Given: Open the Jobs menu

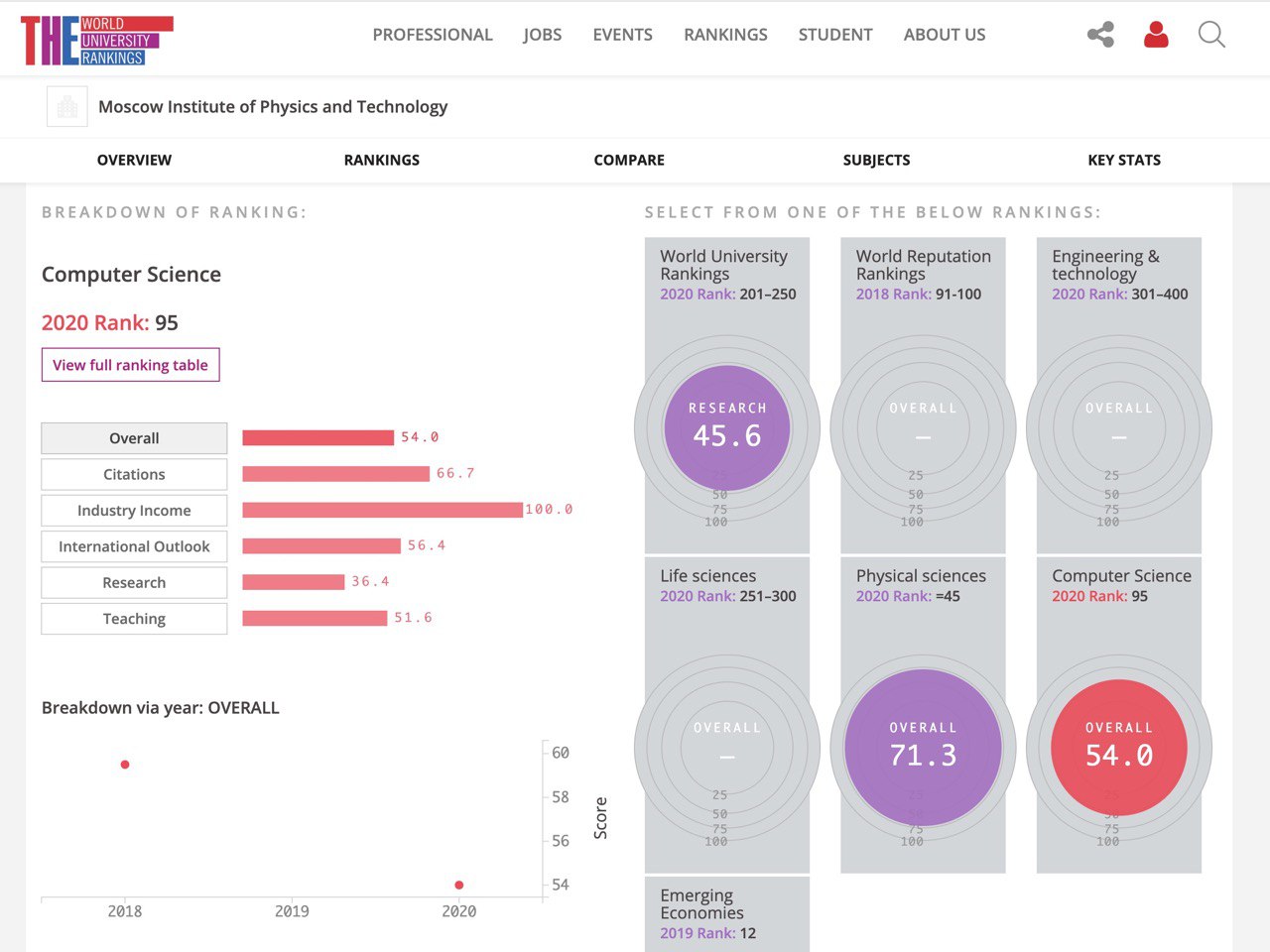Looking at the screenshot, I should [x=543, y=35].
